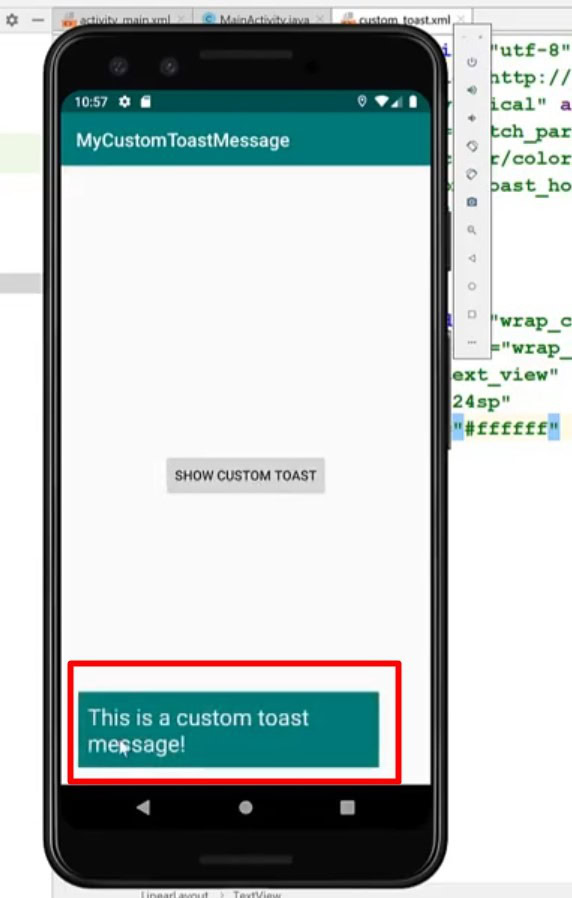Click the emulator power button icon
The width and height of the screenshot is (572, 898).
click(x=472, y=62)
